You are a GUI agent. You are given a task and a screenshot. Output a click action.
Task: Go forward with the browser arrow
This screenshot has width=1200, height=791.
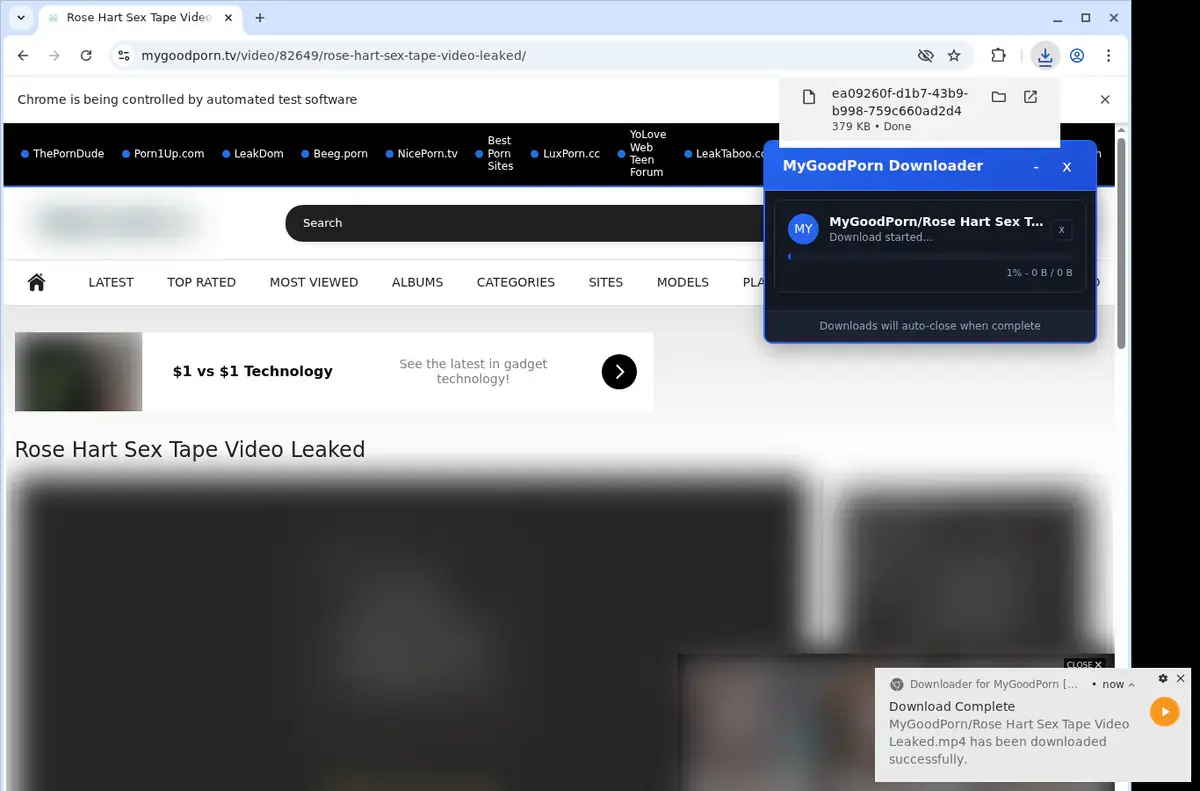(54, 56)
